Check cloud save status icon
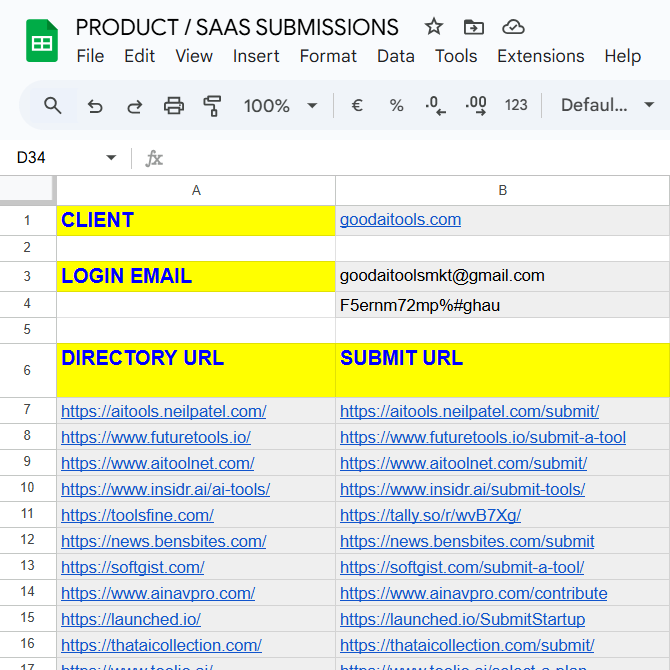The width and height of the screenshot is (670, 670). (x=513, y=27)
